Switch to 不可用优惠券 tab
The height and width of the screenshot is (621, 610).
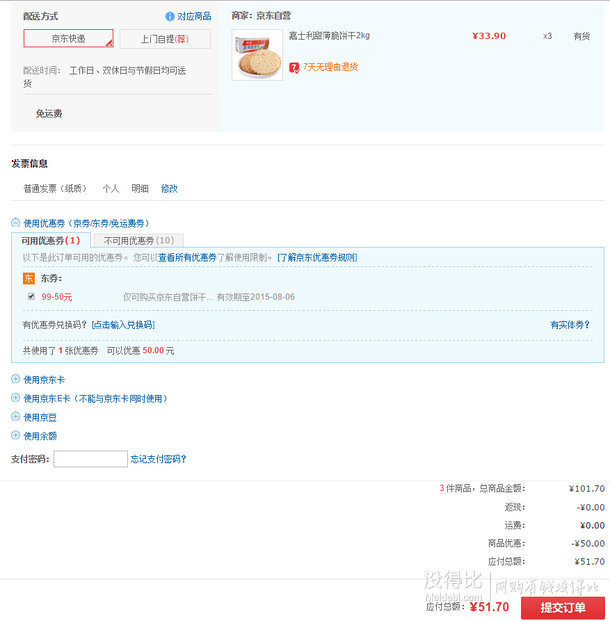pyautogui.click(x=139, y=240)
